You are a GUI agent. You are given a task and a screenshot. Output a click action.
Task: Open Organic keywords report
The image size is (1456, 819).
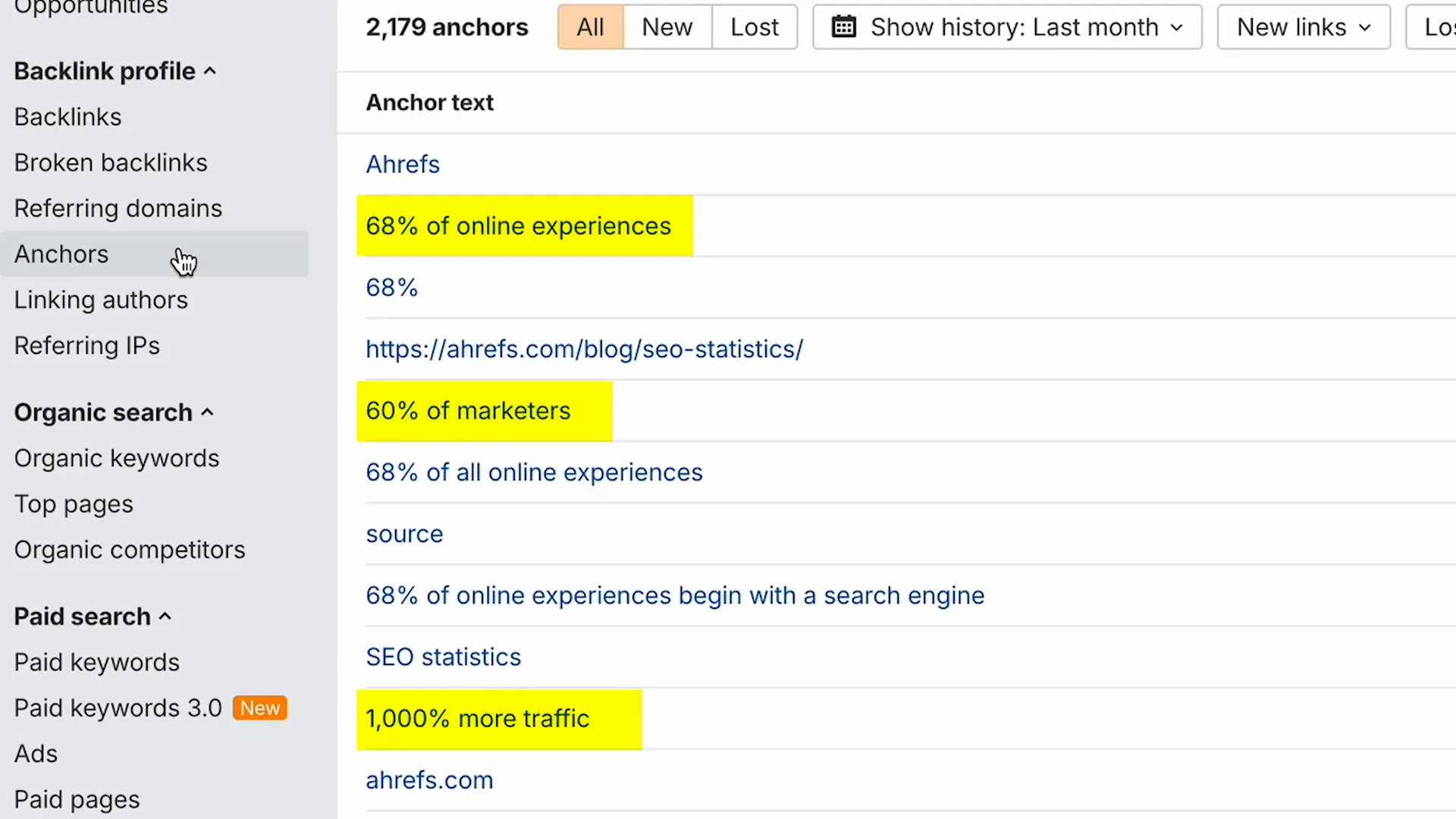pyautogui.click(x=116, y=459)
